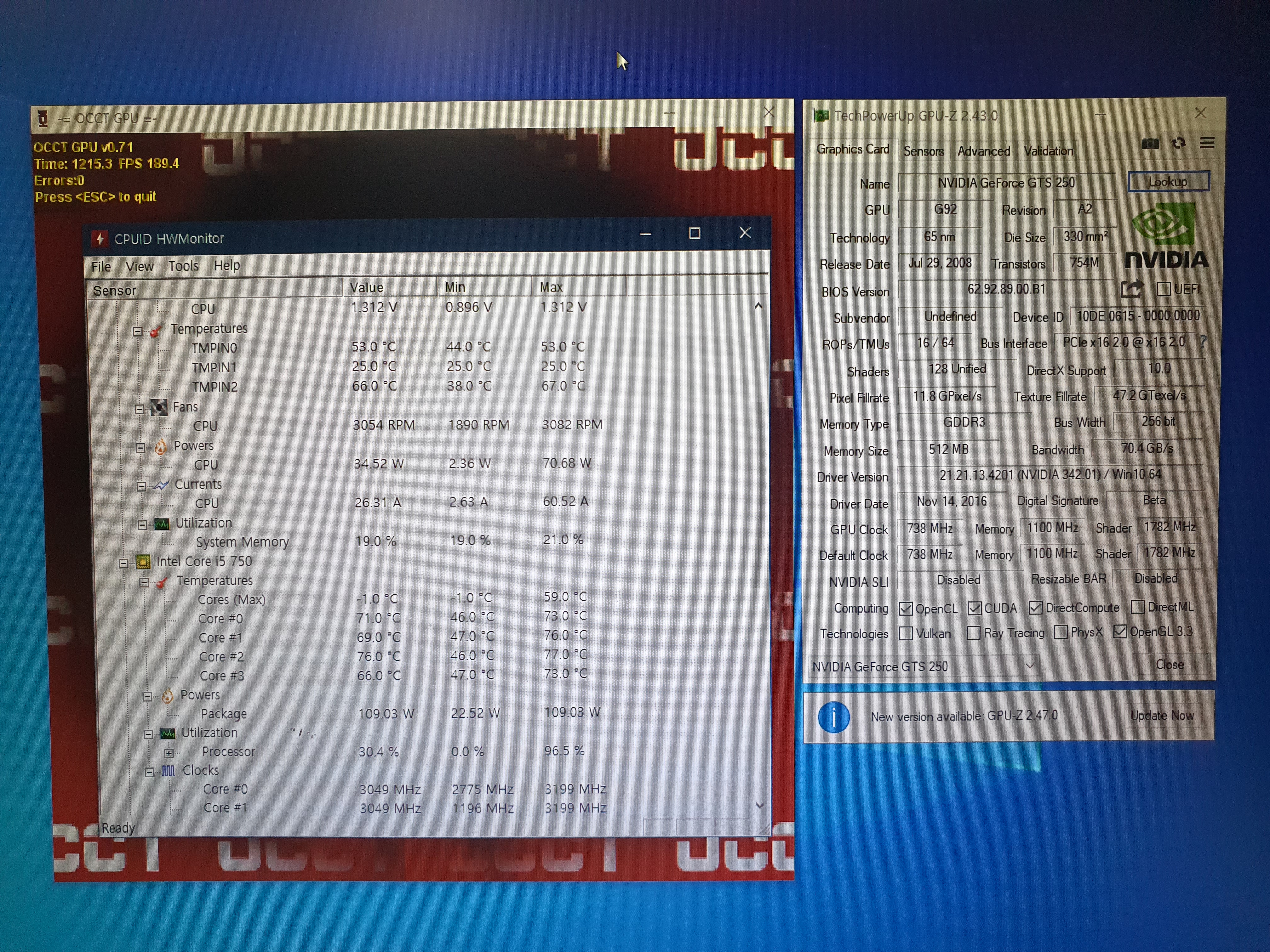Click the blue info icon in the update notice
This screenshot has width=1270, height=952.
[834, 717]
